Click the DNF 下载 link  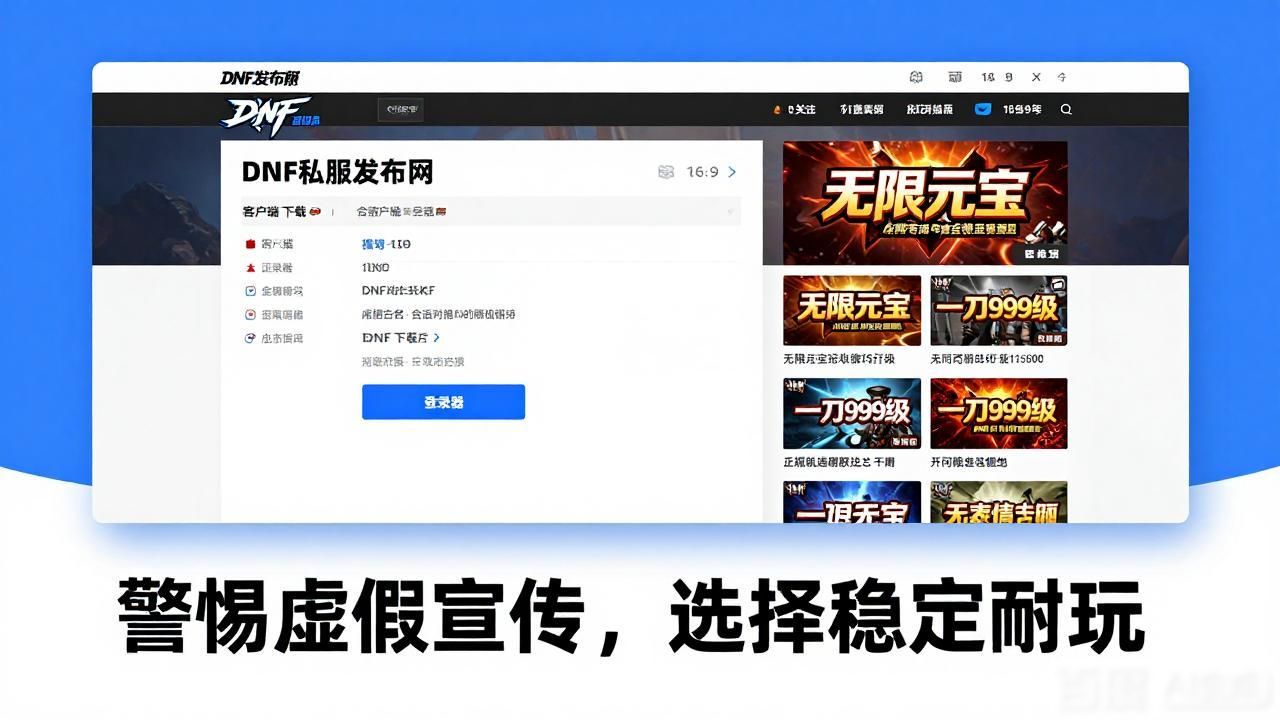pos(395,338)
